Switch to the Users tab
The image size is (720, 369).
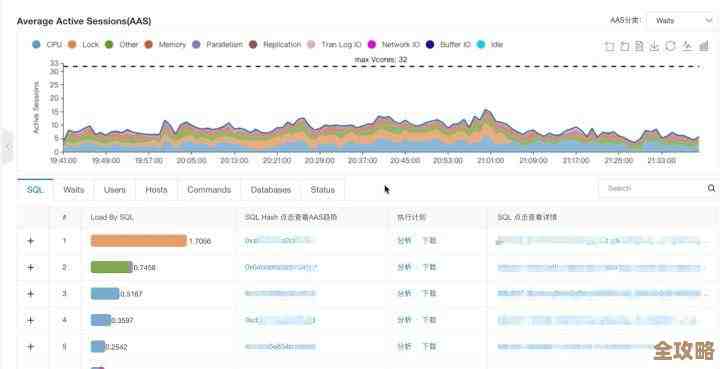click(x=114, y=190)
